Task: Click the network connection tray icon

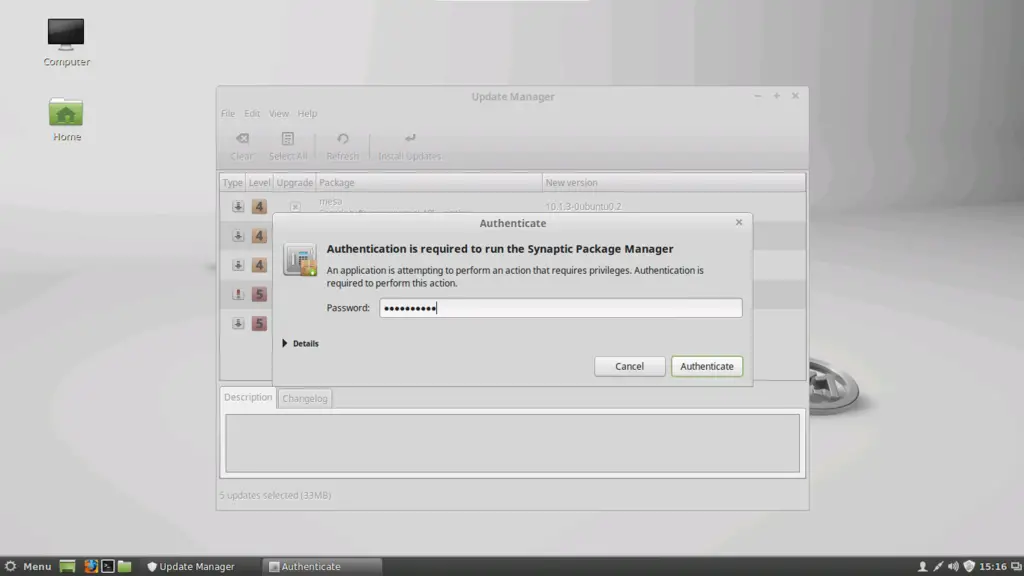Action: click(938, 566)
